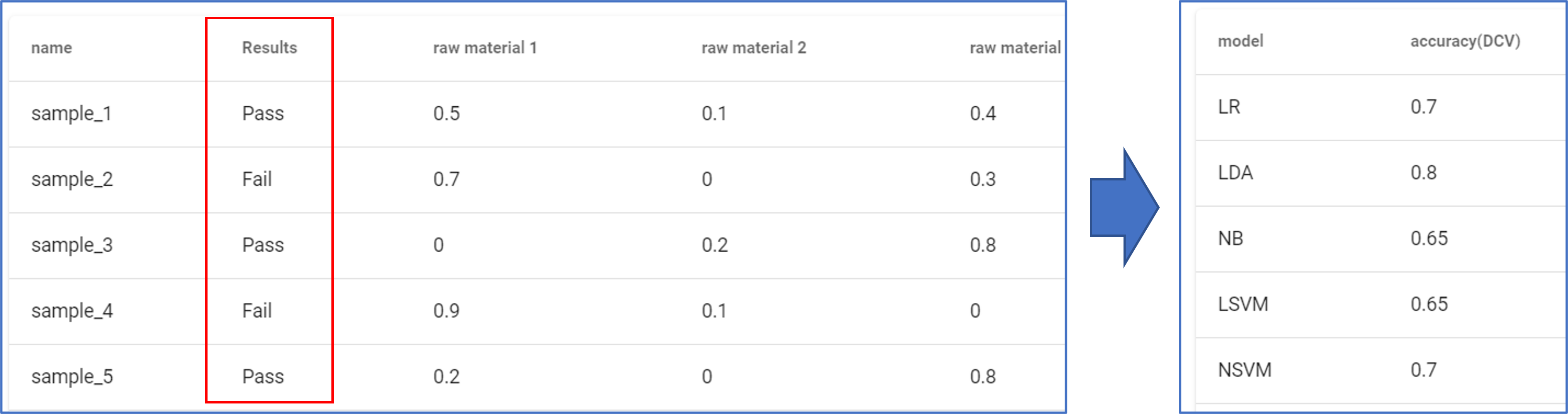1568x414 pixels.
Task: Sort by the raw material 1 header
Action: pyautogui.click(x=484, y=47)
